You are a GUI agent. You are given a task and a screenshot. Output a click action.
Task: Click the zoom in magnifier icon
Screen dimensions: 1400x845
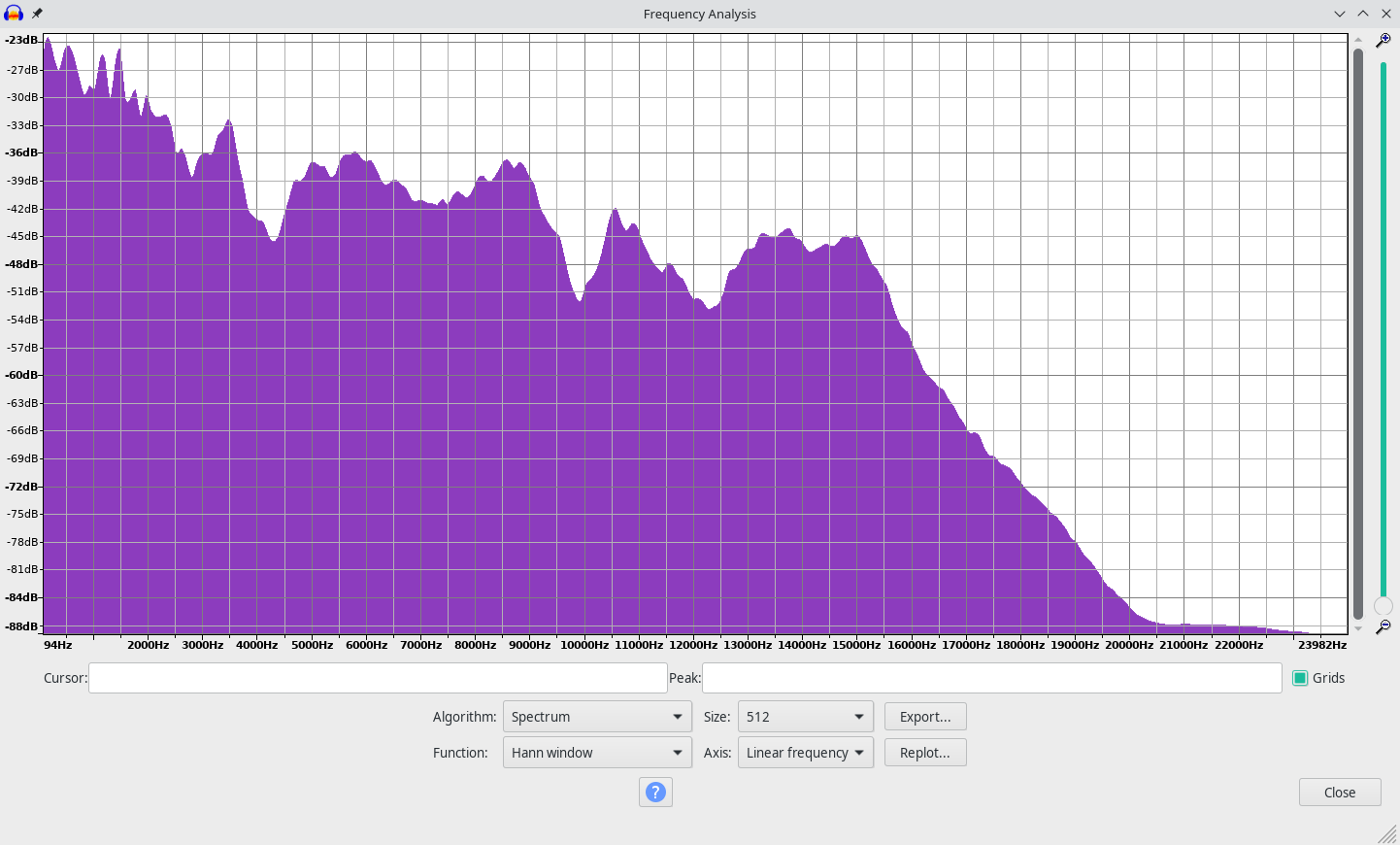[x=1383, y=41]
